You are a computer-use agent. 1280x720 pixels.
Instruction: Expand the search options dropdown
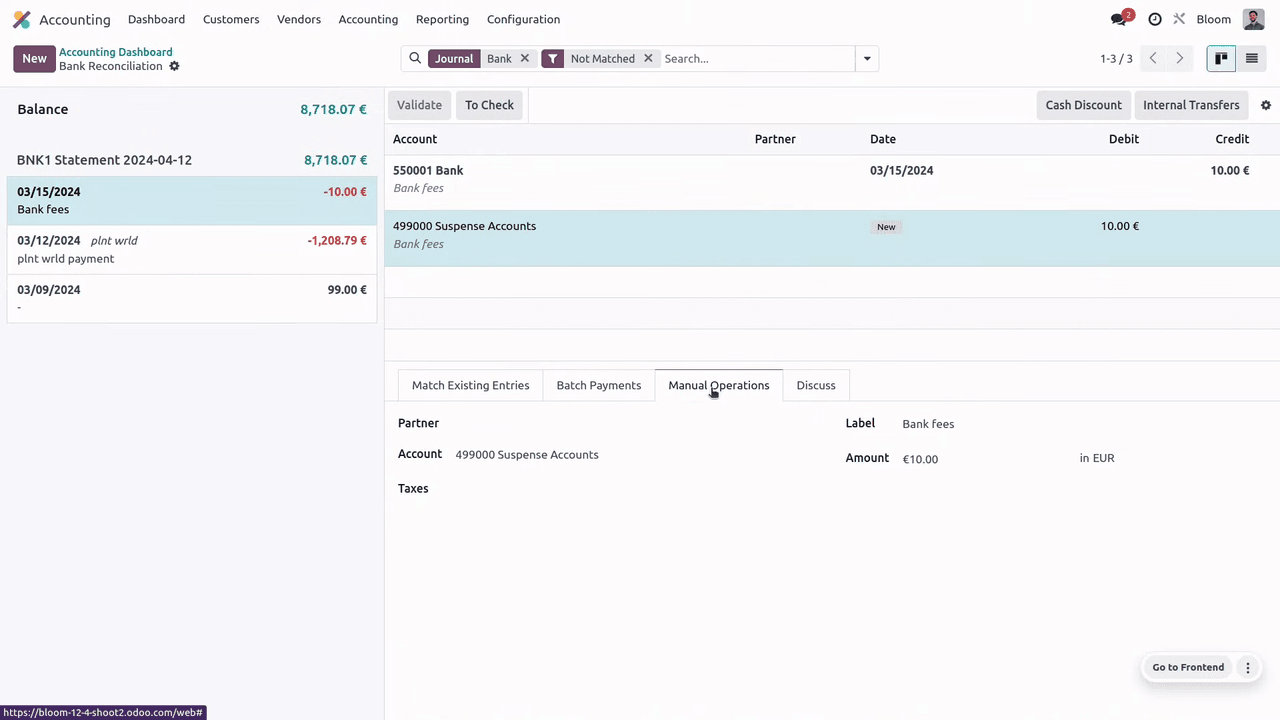coord(867,58)
